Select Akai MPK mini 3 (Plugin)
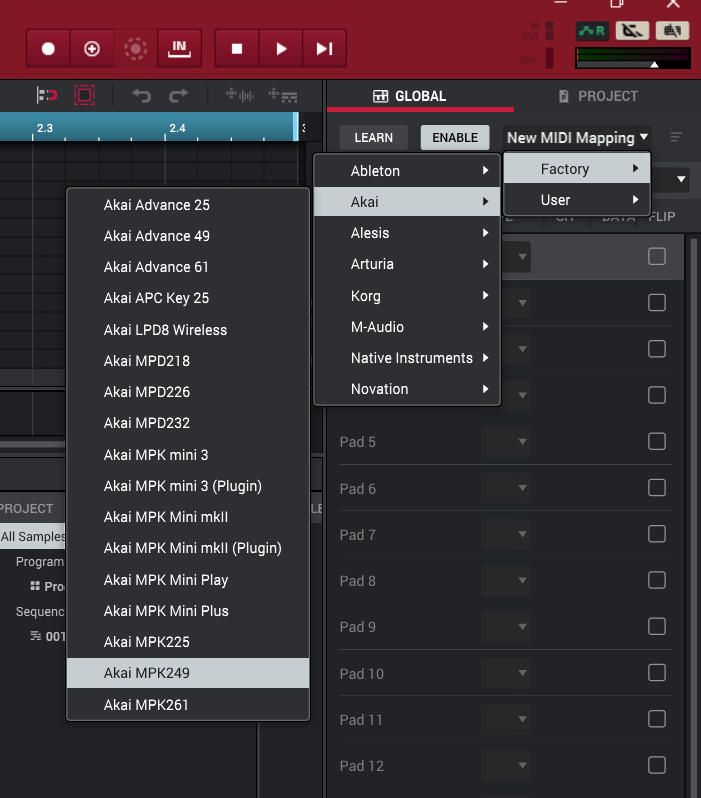 188,486
